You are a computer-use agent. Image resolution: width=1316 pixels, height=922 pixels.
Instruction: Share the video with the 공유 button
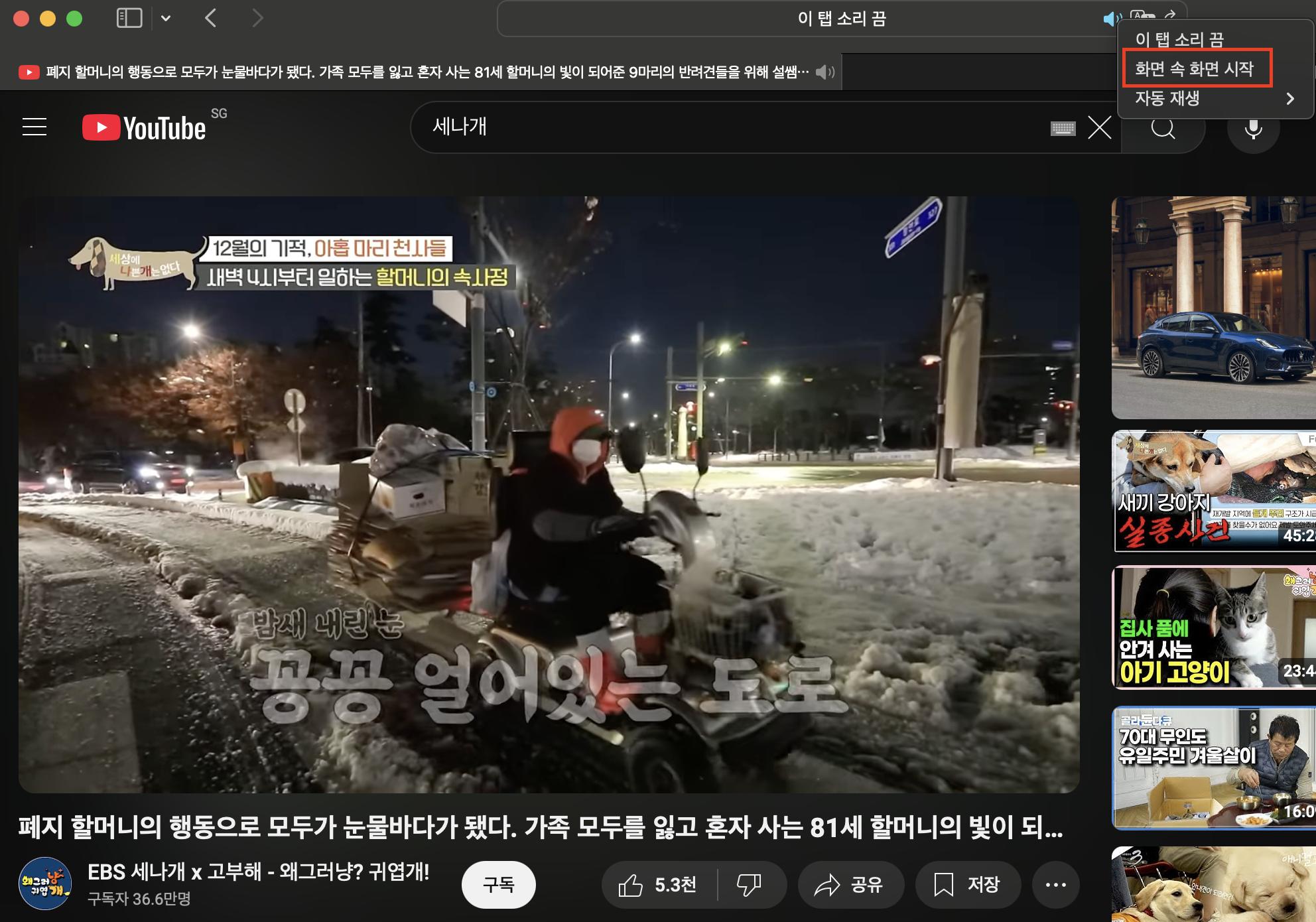(x=850, y=884)
